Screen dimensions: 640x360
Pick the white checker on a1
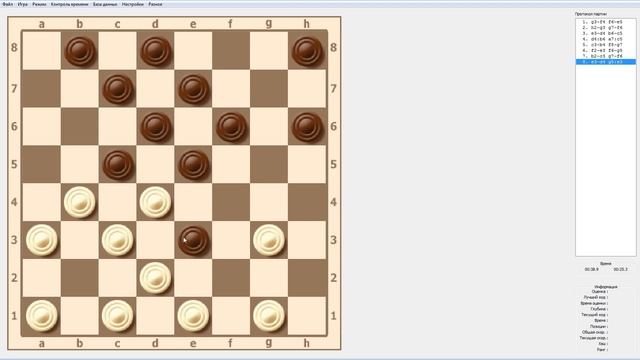pyautogui.click(x=42, y=316)
